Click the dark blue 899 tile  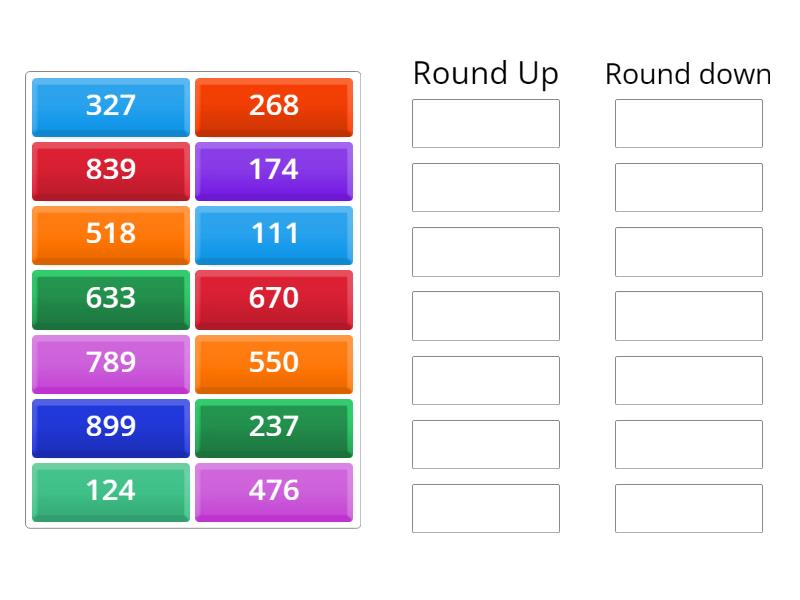click(111, 427)
